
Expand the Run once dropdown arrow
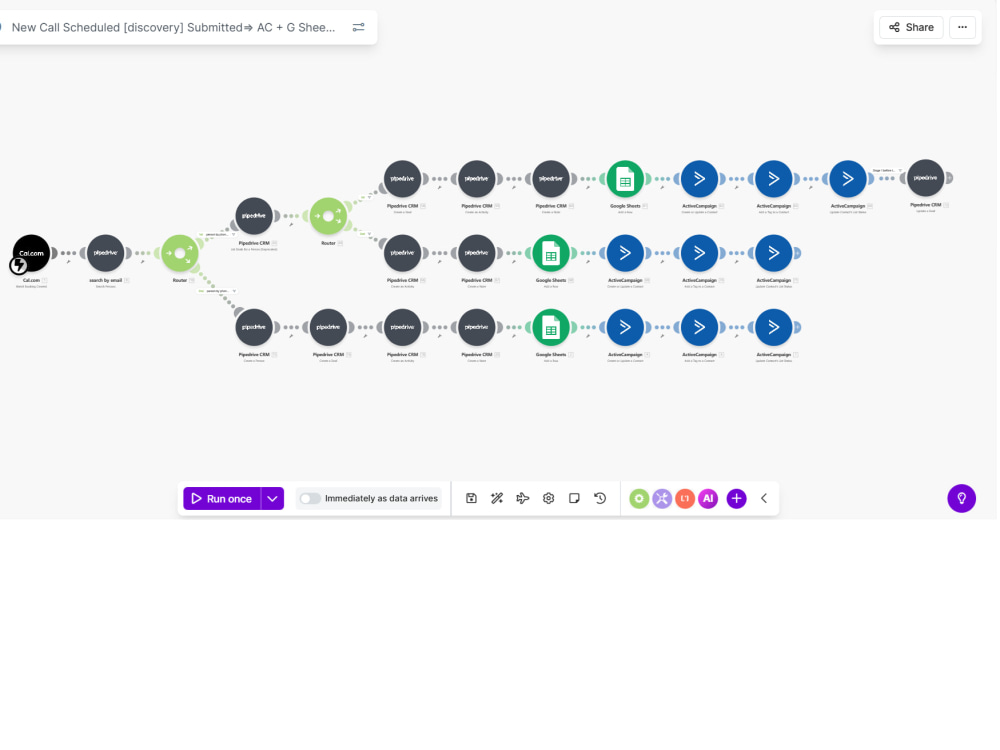click(272, 499)
